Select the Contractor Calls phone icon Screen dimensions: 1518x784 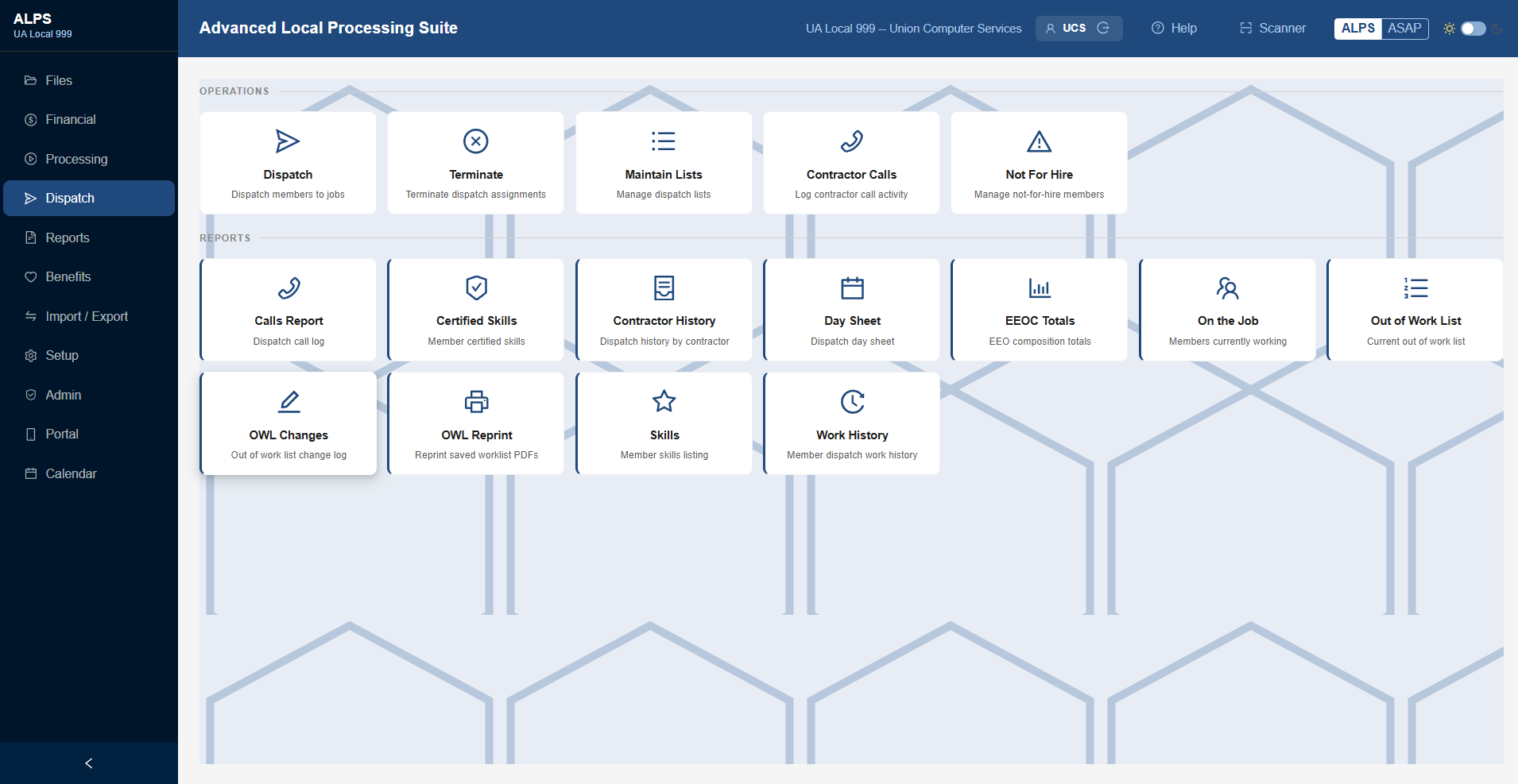(x=851, y=141)
